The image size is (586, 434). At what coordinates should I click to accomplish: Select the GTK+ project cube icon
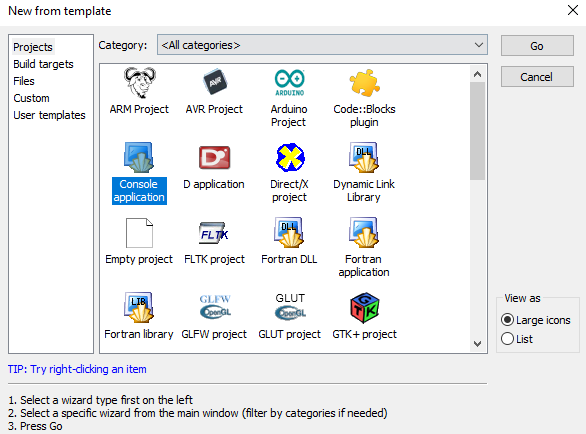(x=365, y=308)
